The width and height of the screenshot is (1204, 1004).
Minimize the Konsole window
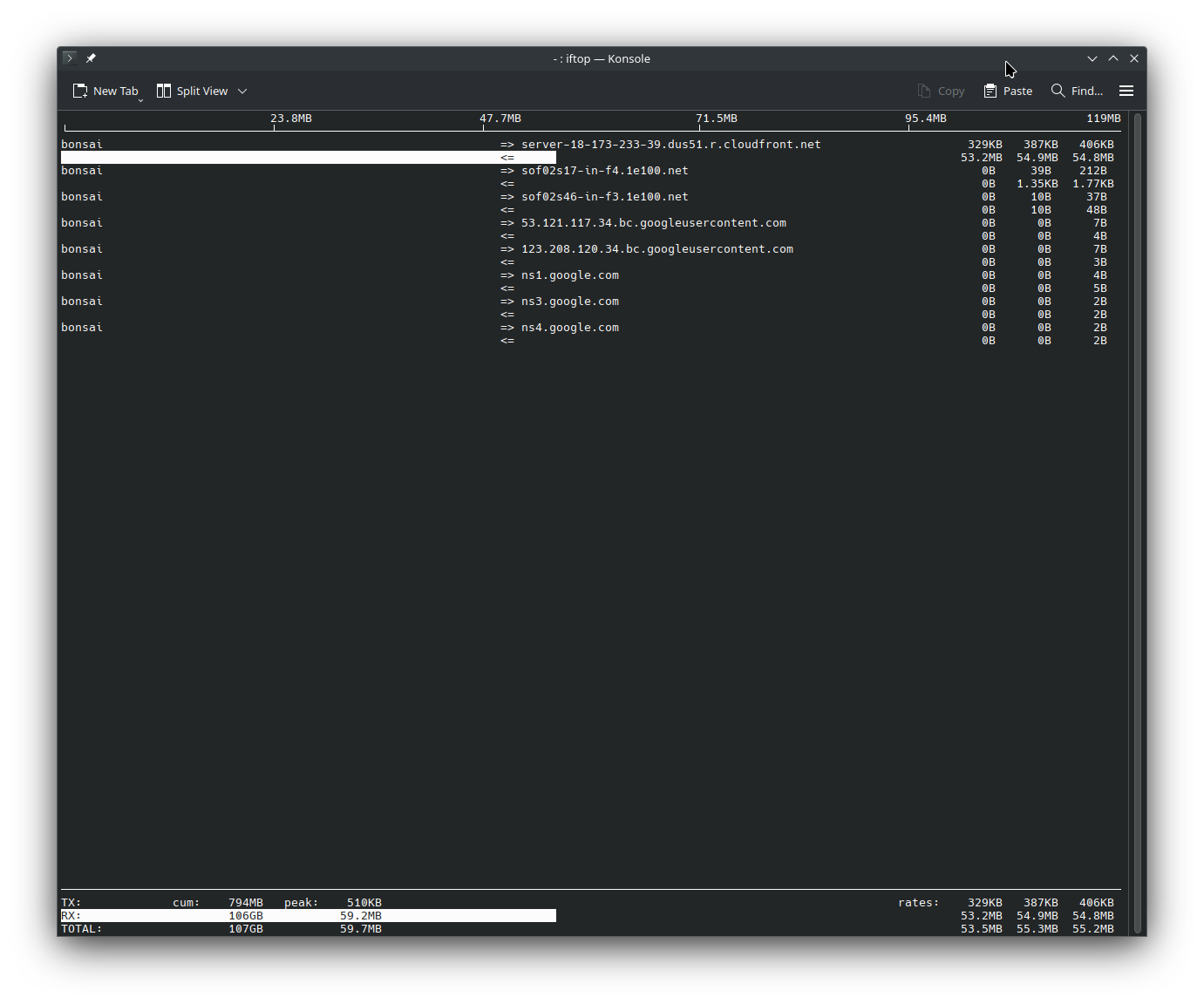pyautogui.click(x=1092, y=58)
